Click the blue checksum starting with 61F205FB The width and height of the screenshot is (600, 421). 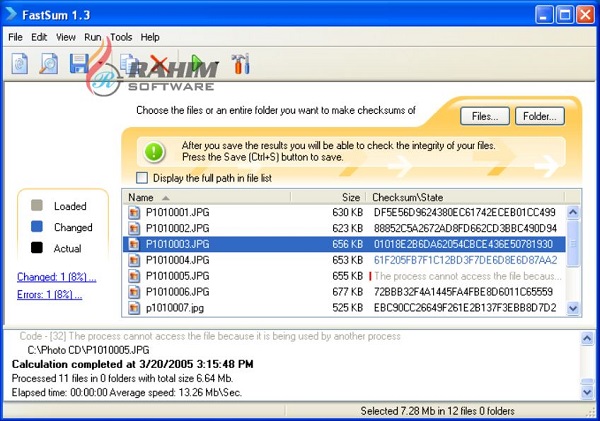tap(465, 260)
